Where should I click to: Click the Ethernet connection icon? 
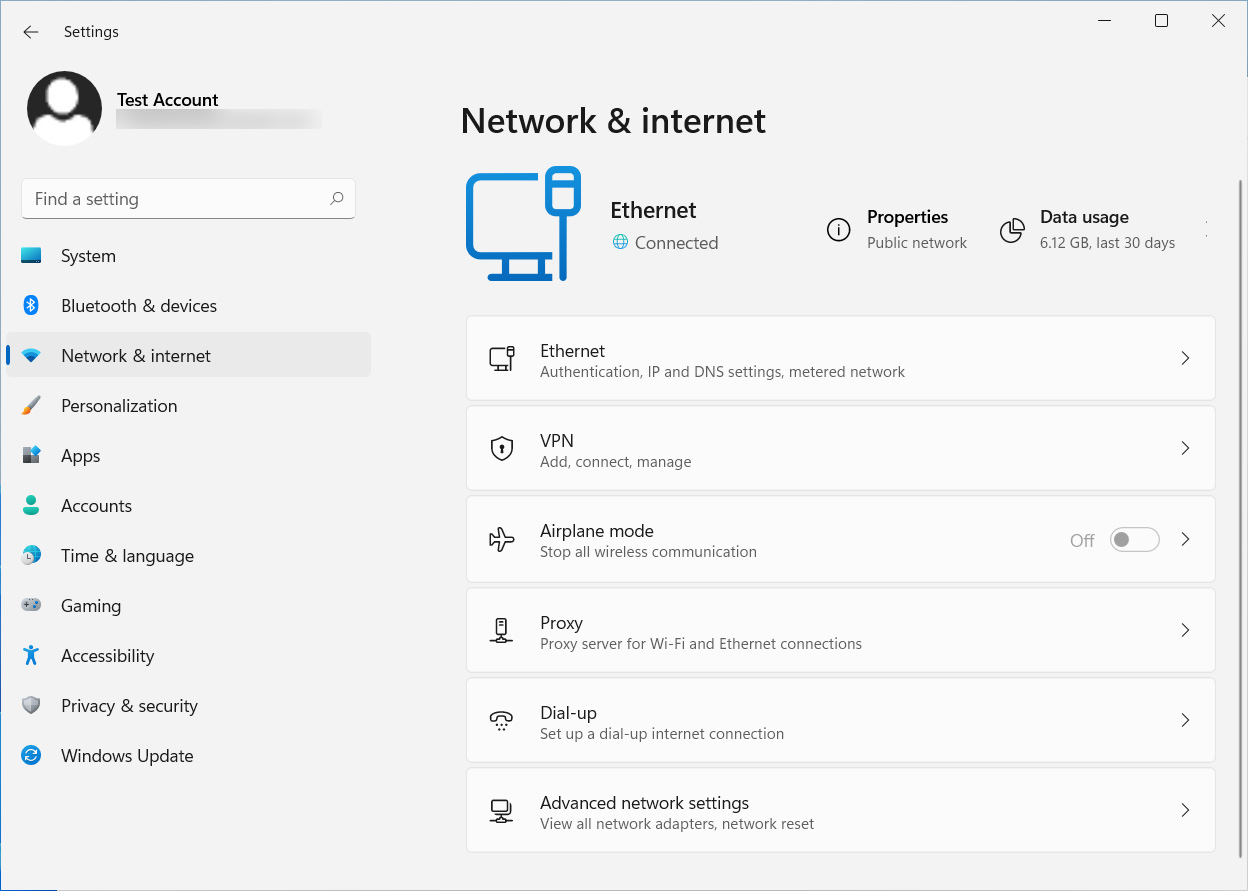(x=522, y=222)
